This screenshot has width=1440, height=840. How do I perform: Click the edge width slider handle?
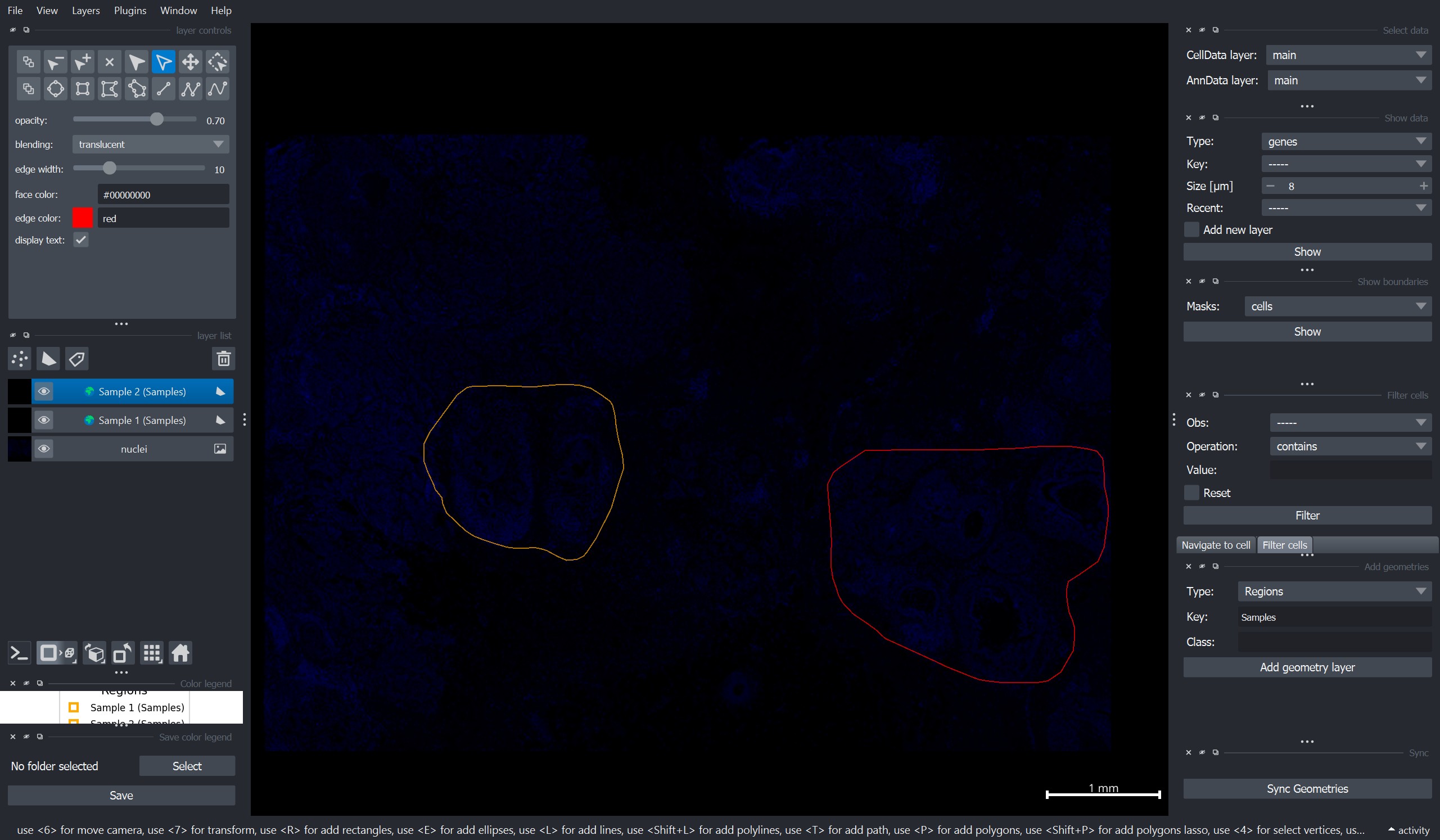[109, 168]
